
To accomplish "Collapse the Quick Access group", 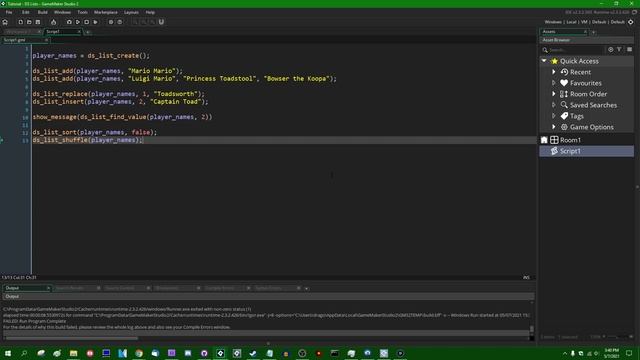I will (x=544, y=61).
